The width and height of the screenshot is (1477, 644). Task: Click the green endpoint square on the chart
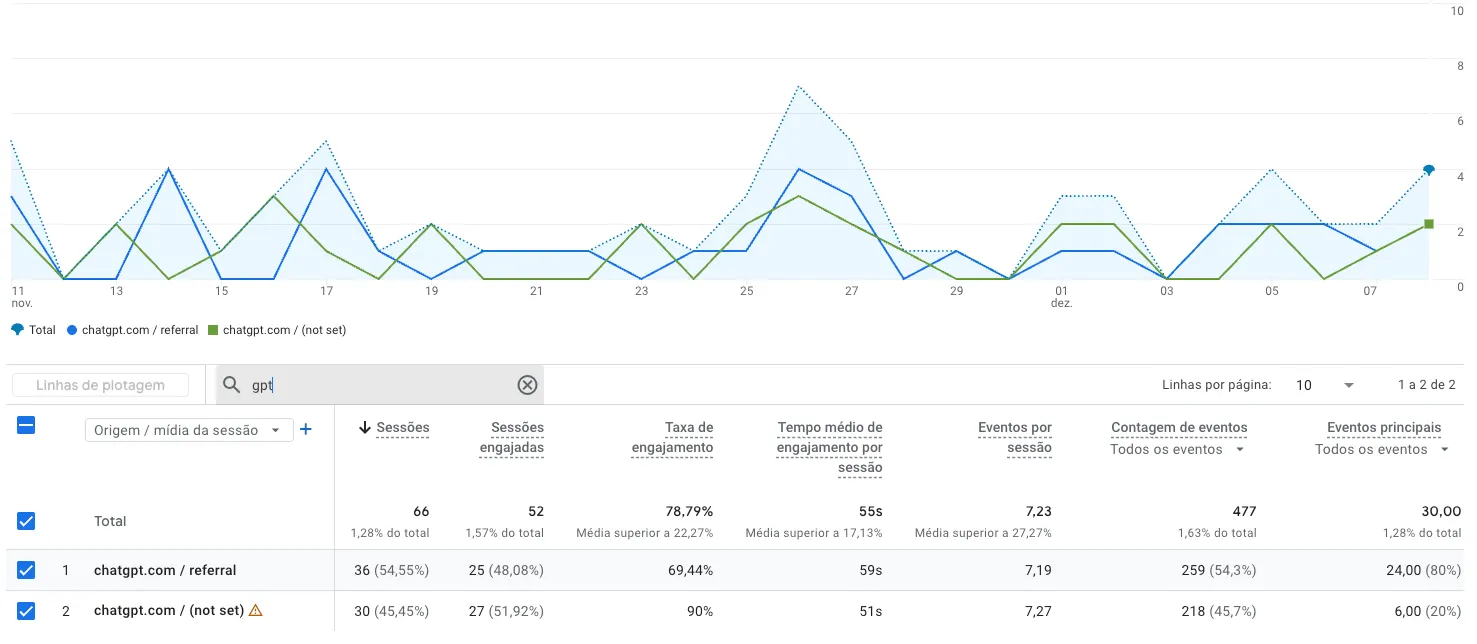1429,224
